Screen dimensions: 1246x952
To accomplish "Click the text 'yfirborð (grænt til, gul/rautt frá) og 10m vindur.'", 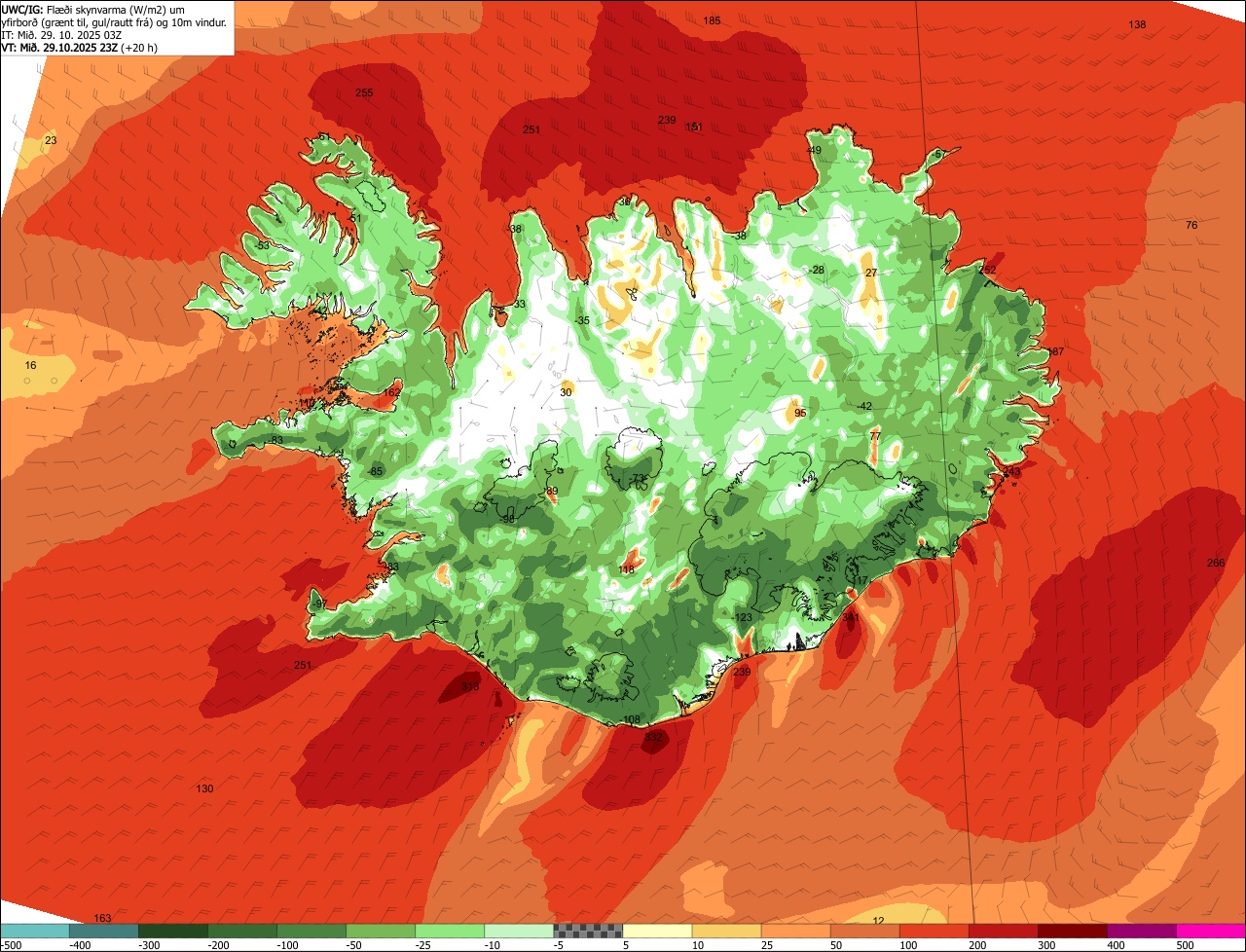I will click(114, 21).
